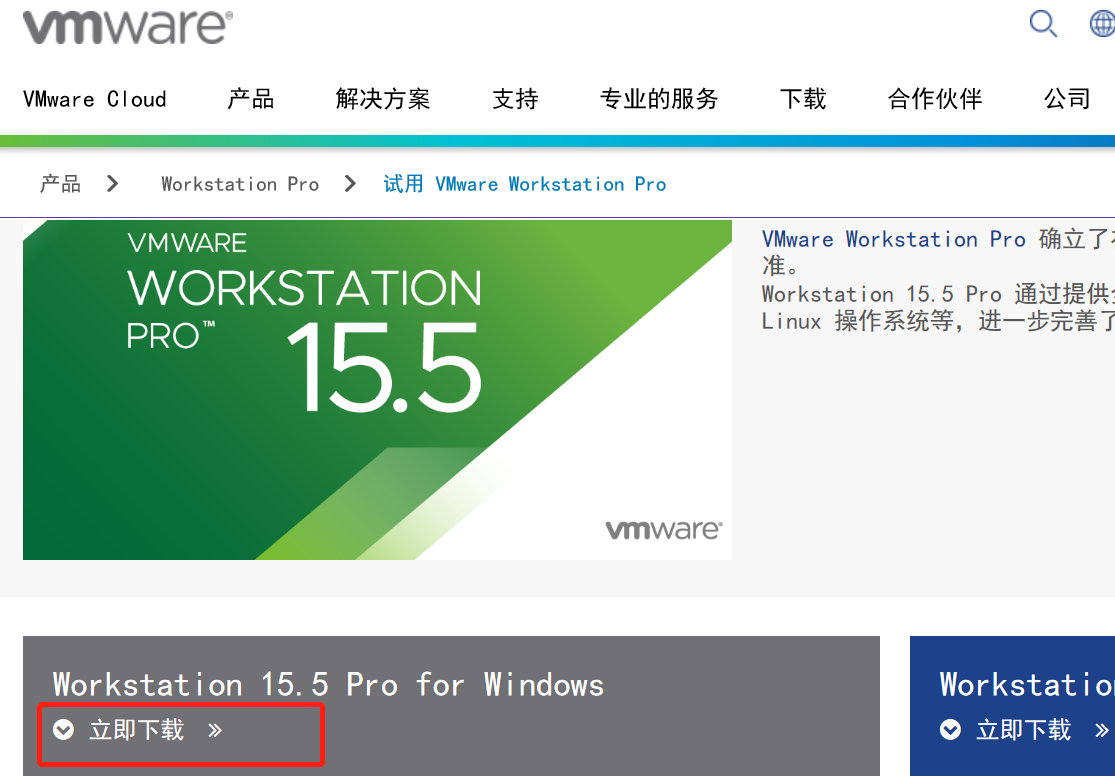Select the 解决方案 navigation item
This screenshot has width=1115, height=780.
(x=383, y=99)
